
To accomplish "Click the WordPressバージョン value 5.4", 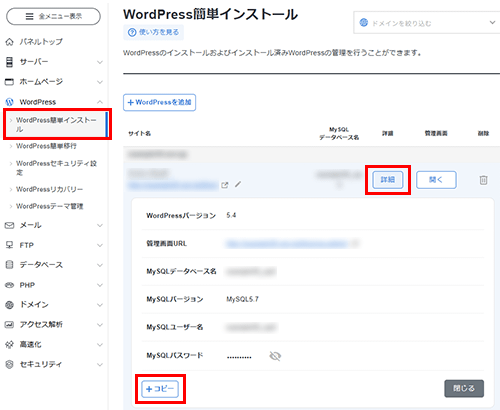I will tap(231, 215).
